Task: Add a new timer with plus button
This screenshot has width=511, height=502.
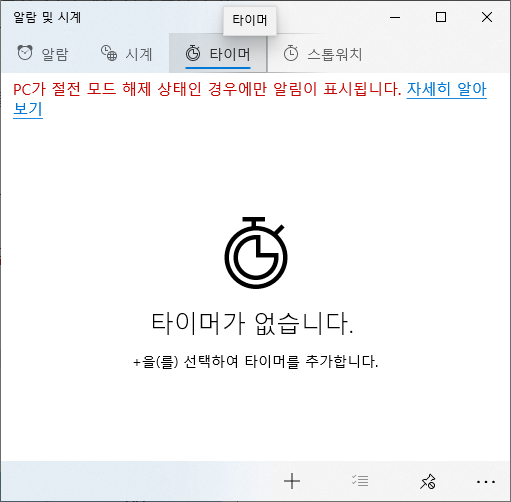Action: click(x=292, y=481)
